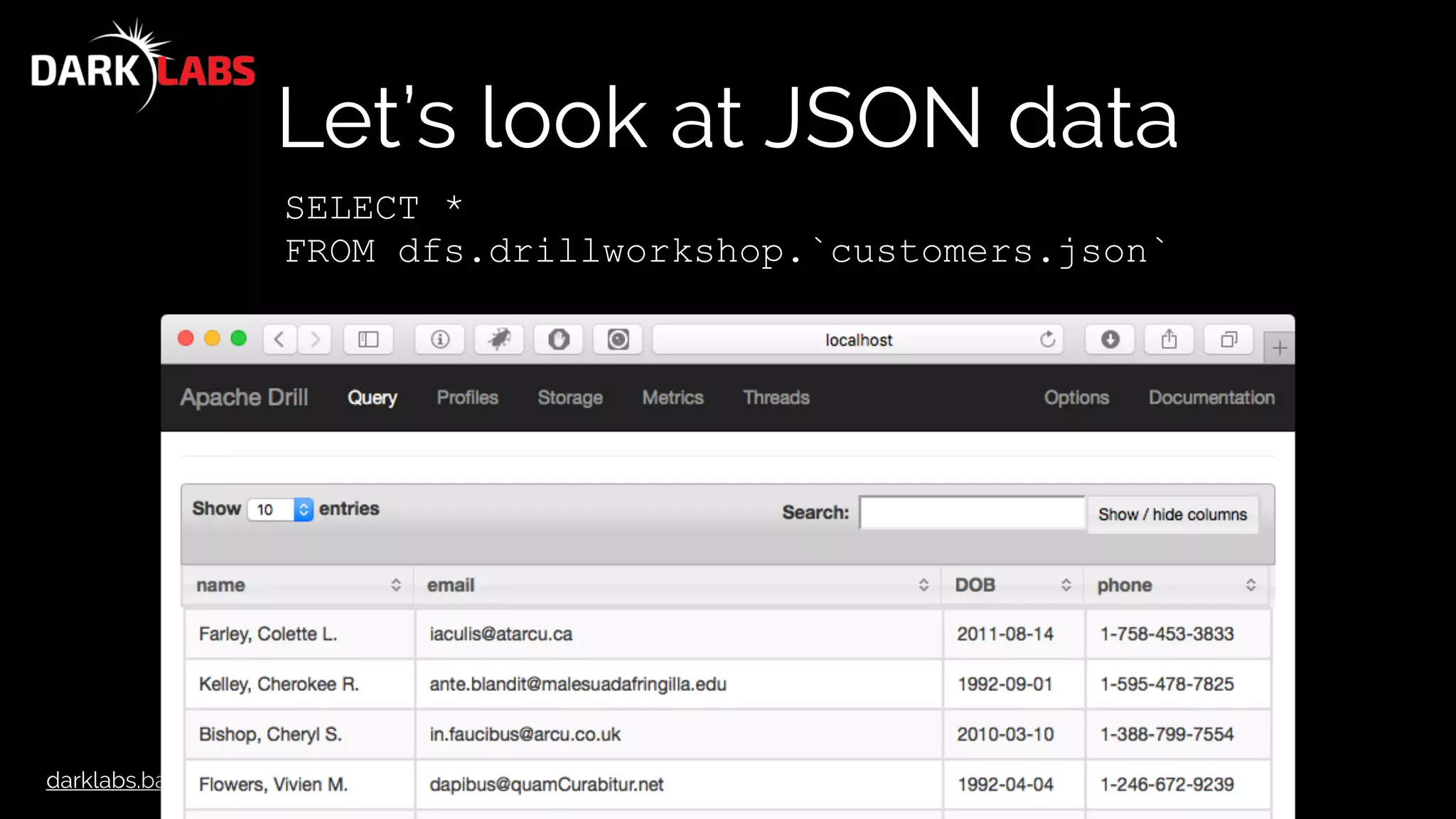Click the shield extension icon in toolbar
1456x819 pixels.
tap(559, 340)
